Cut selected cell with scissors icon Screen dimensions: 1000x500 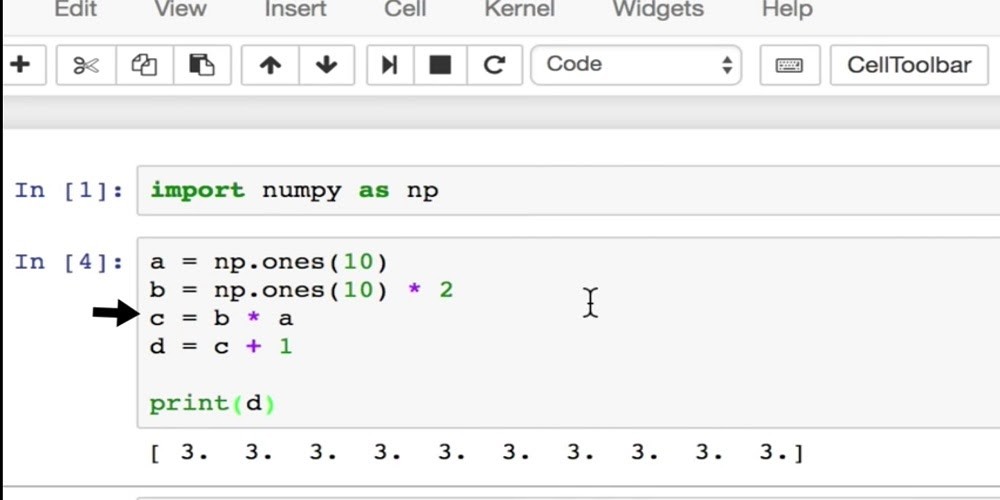tap(86, 65)
